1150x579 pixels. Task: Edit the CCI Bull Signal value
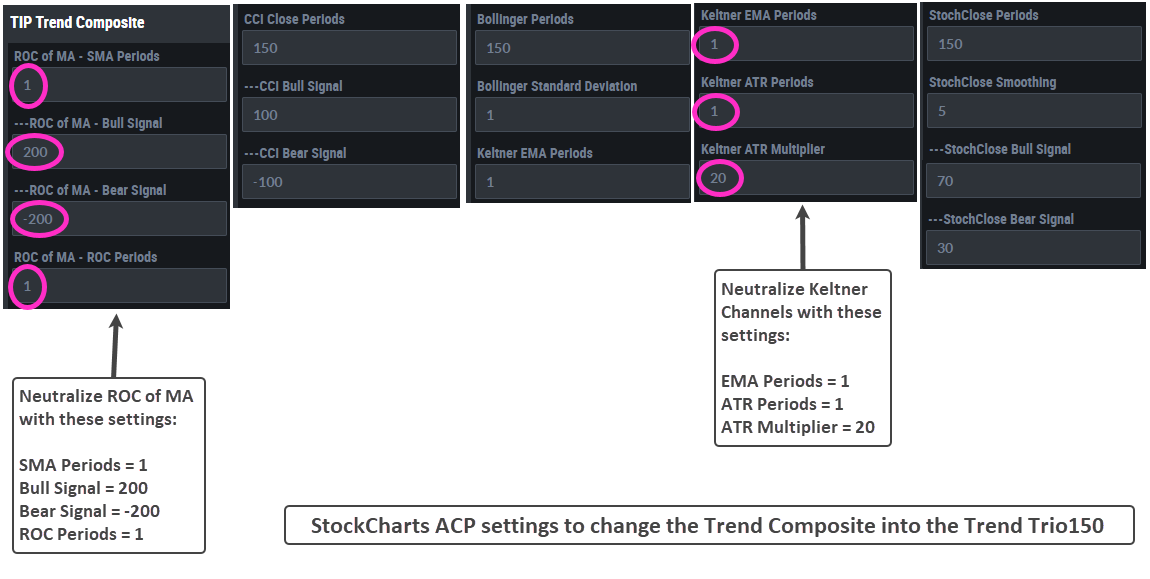tap(350, 115)
